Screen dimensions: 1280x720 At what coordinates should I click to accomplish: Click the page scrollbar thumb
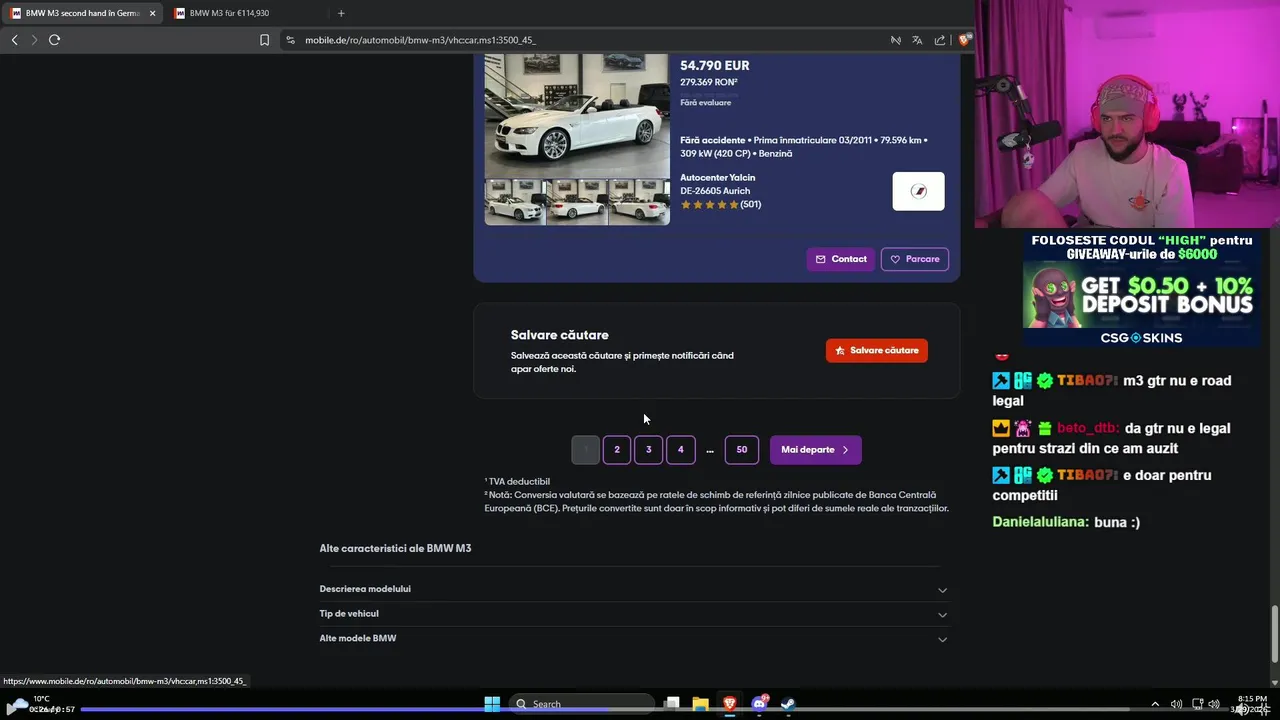1275,634
